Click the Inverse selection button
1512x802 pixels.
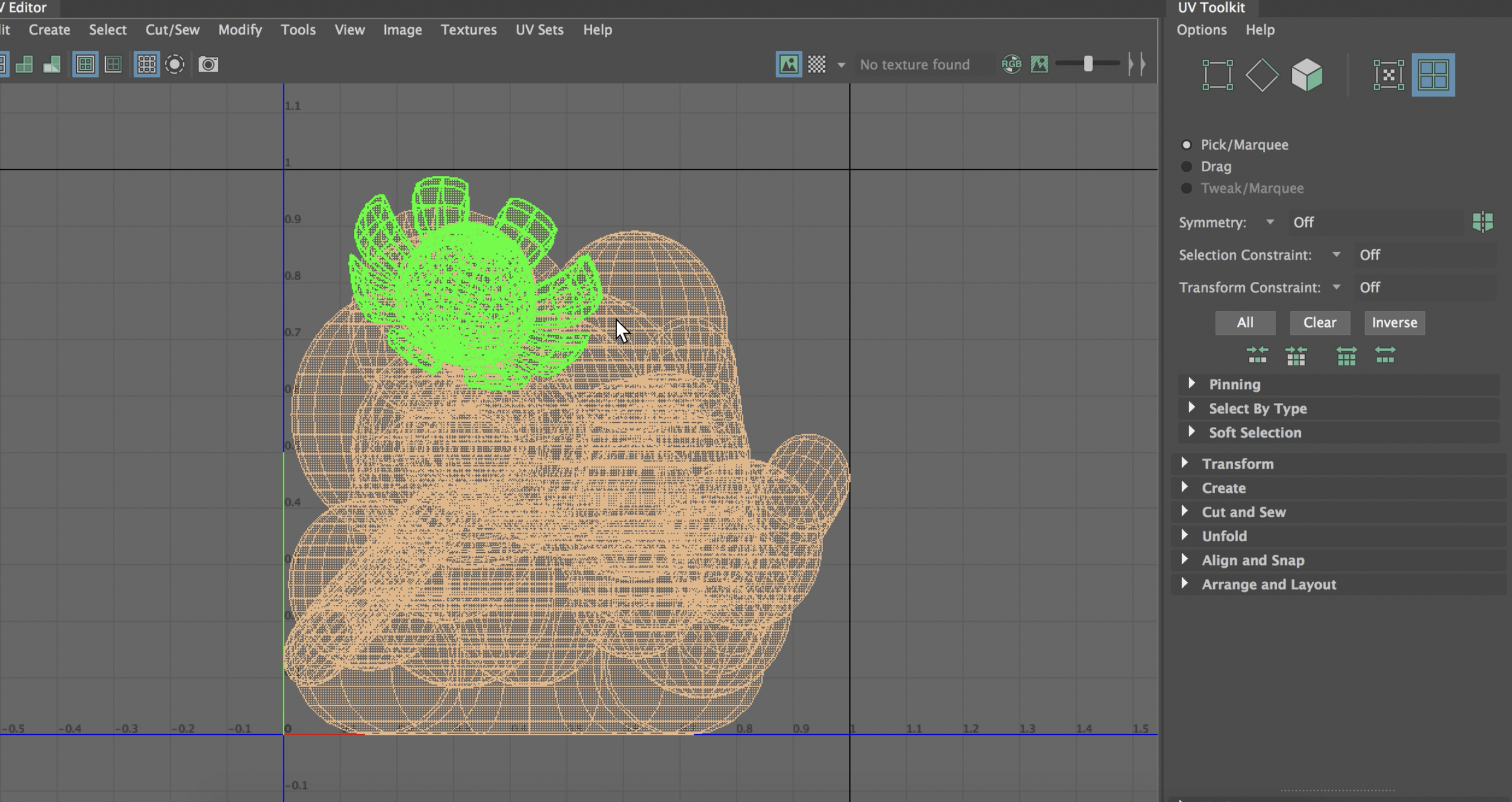coord(1394,322)
